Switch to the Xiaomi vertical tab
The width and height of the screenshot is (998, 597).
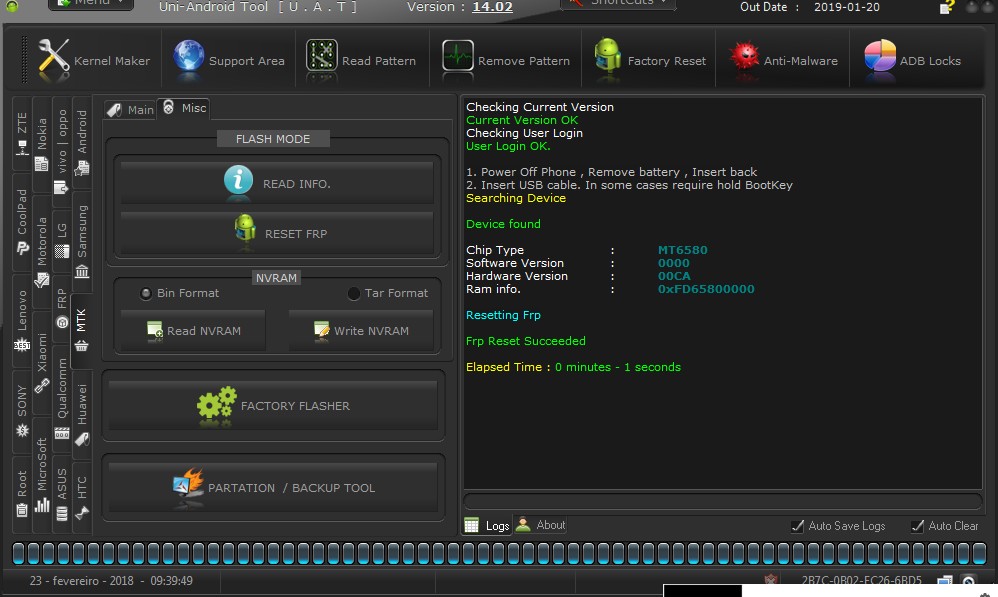click(41, 363)
